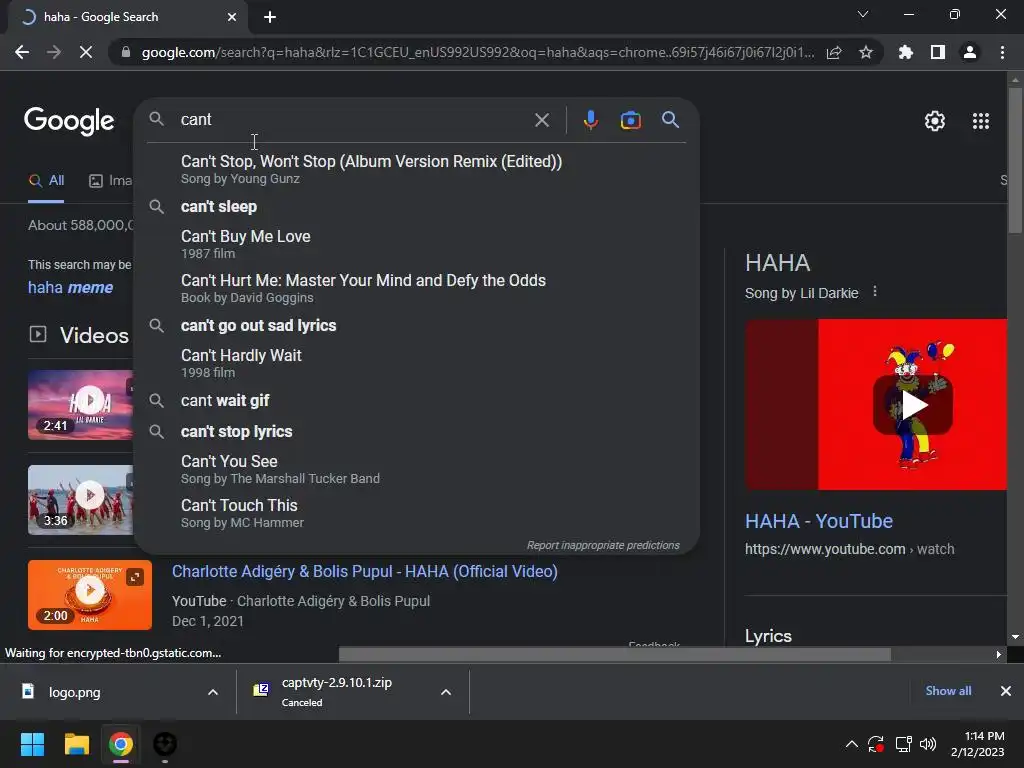Choose Can't Hardly Wait 1998 film suggestion

coord(417,363)
